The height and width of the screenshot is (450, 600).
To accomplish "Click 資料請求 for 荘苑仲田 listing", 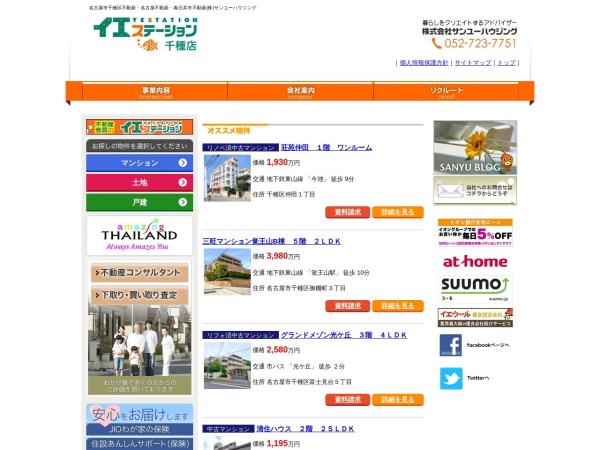I will tap(347, 212).
